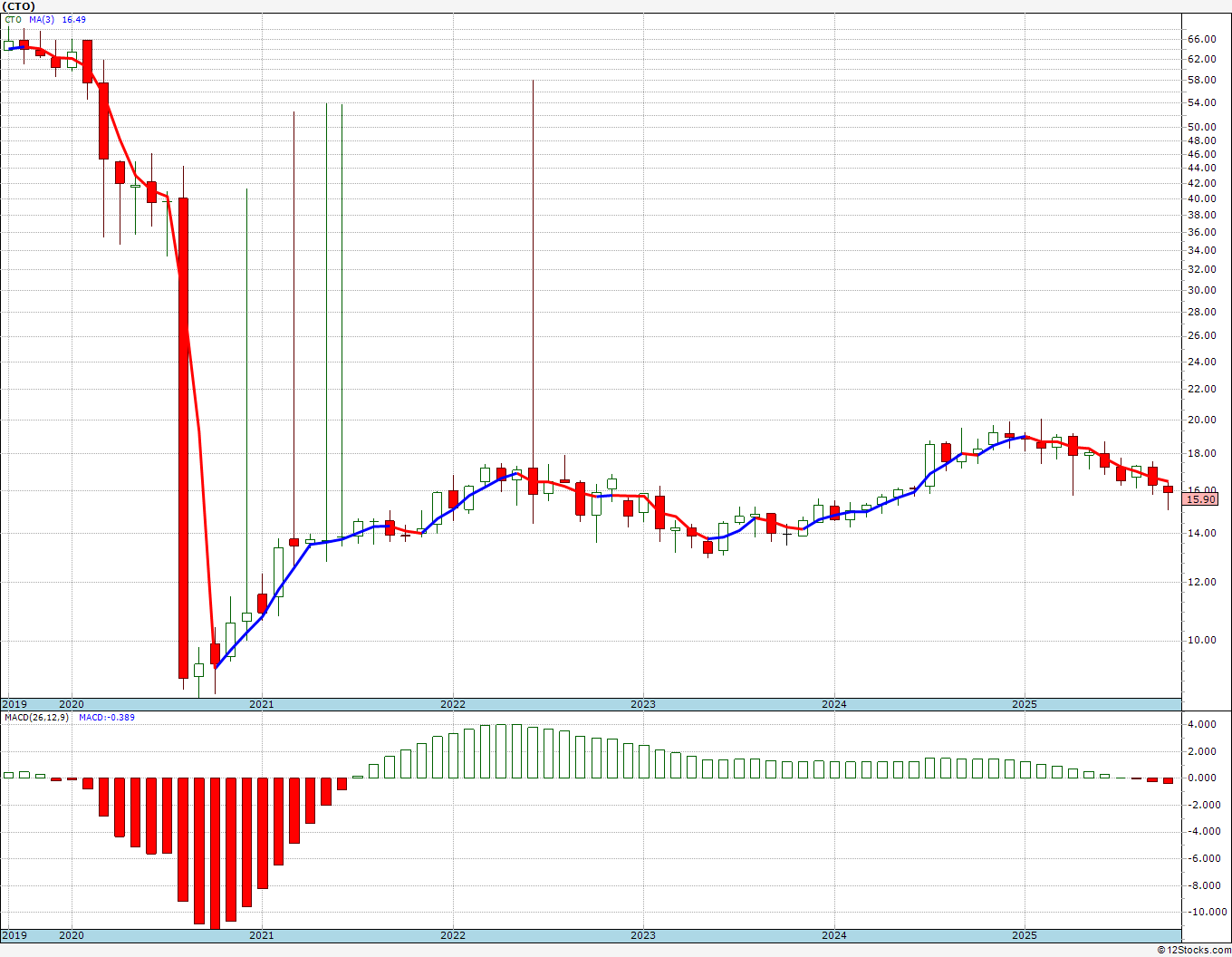
Task: Click the 30.00 price axis label
Action: pos(1201,290)
